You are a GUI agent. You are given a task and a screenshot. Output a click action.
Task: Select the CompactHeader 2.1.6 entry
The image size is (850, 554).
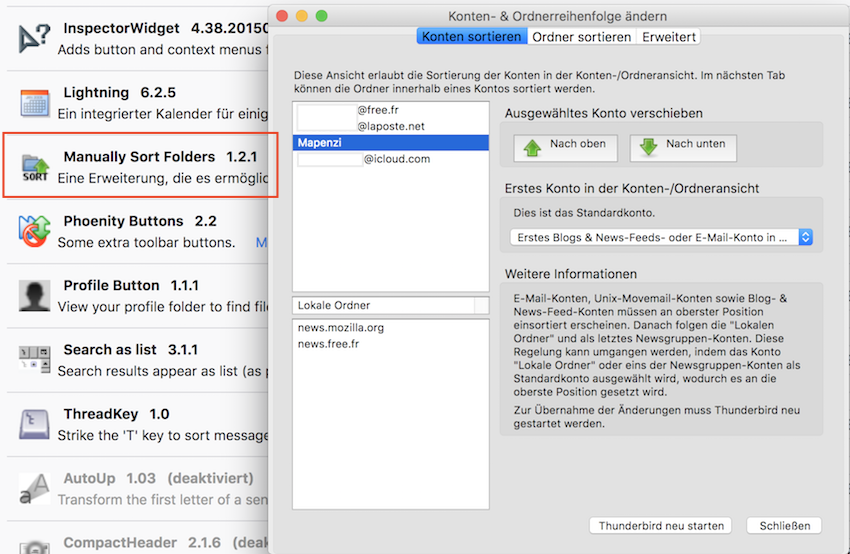[x=138, y=540]
